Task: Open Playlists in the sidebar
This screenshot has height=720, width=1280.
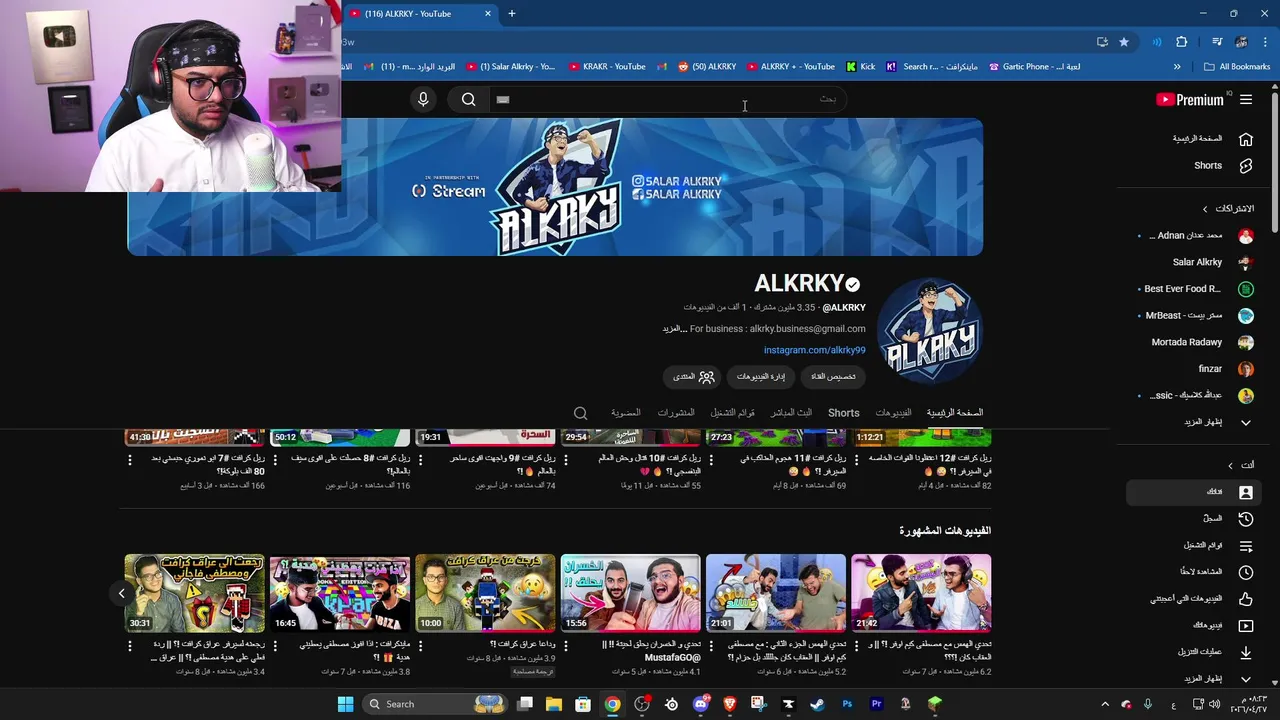Action: [x=1194, y=546]
